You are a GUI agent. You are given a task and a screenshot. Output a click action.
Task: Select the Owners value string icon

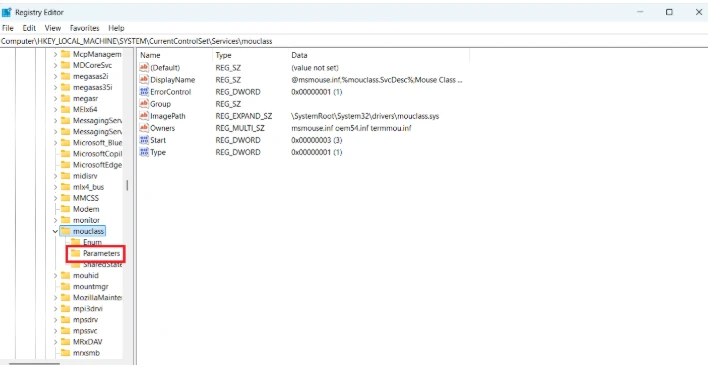tap(144, 128)
